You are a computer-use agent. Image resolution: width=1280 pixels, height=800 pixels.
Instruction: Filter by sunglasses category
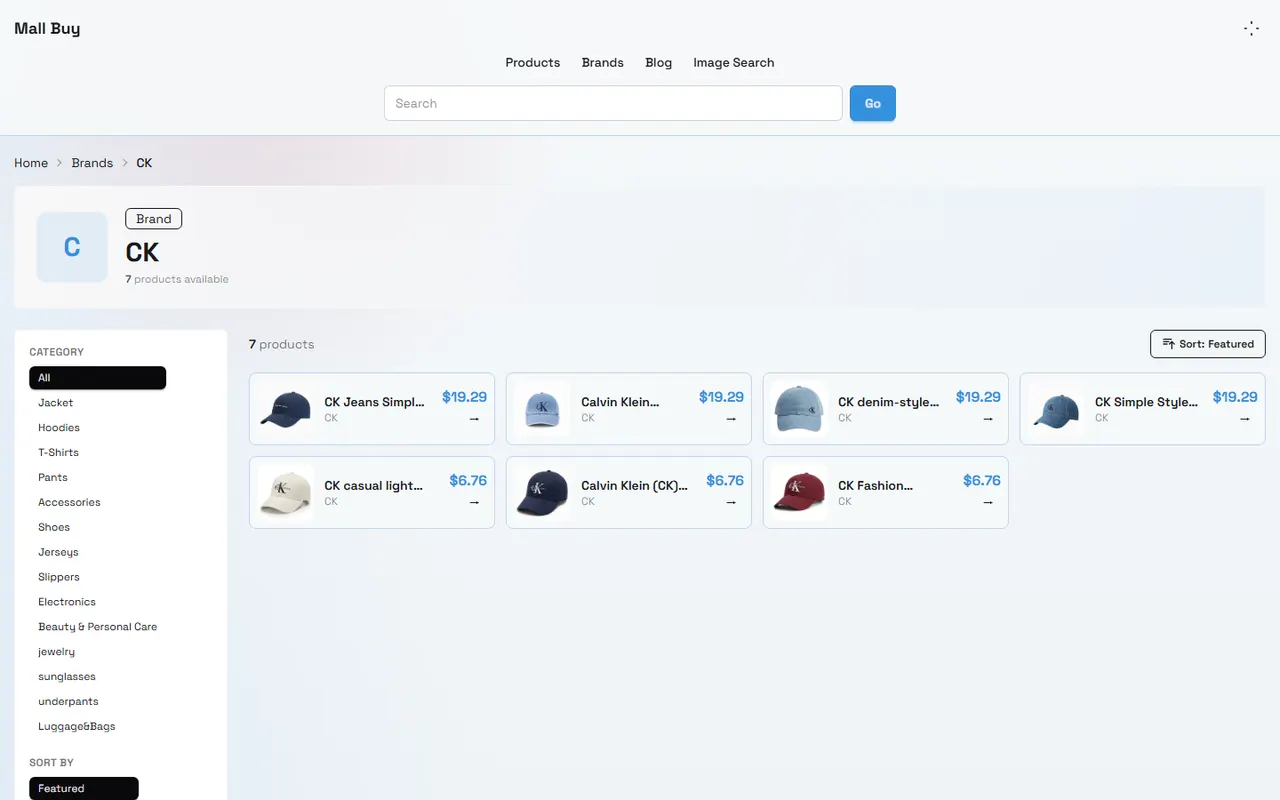[67, 678]
